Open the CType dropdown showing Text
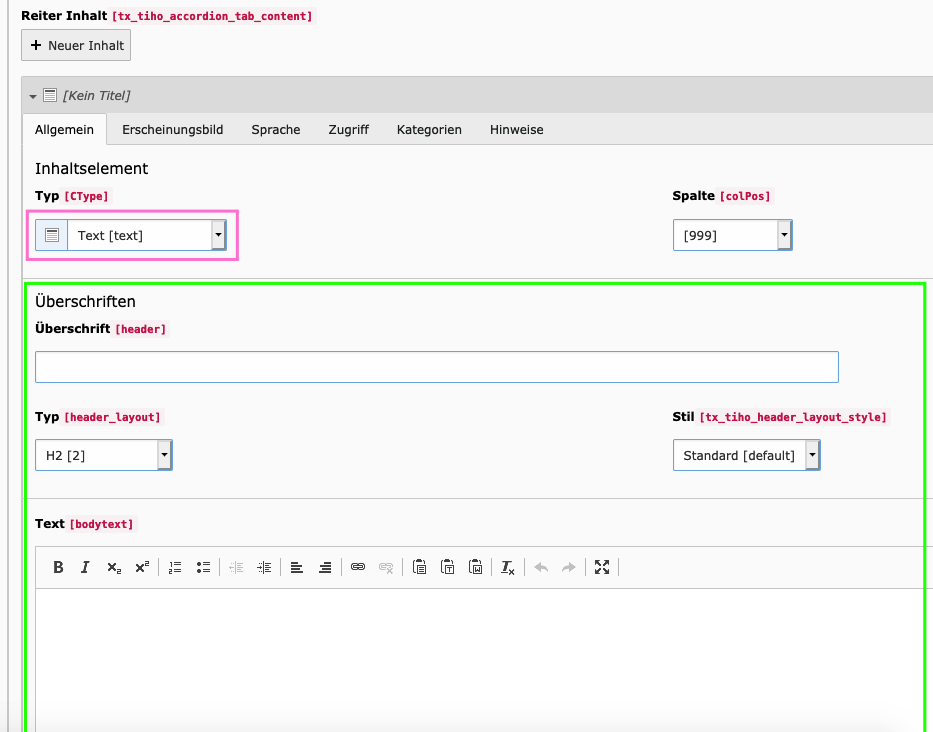933x732 pixels. pos(131,235)
